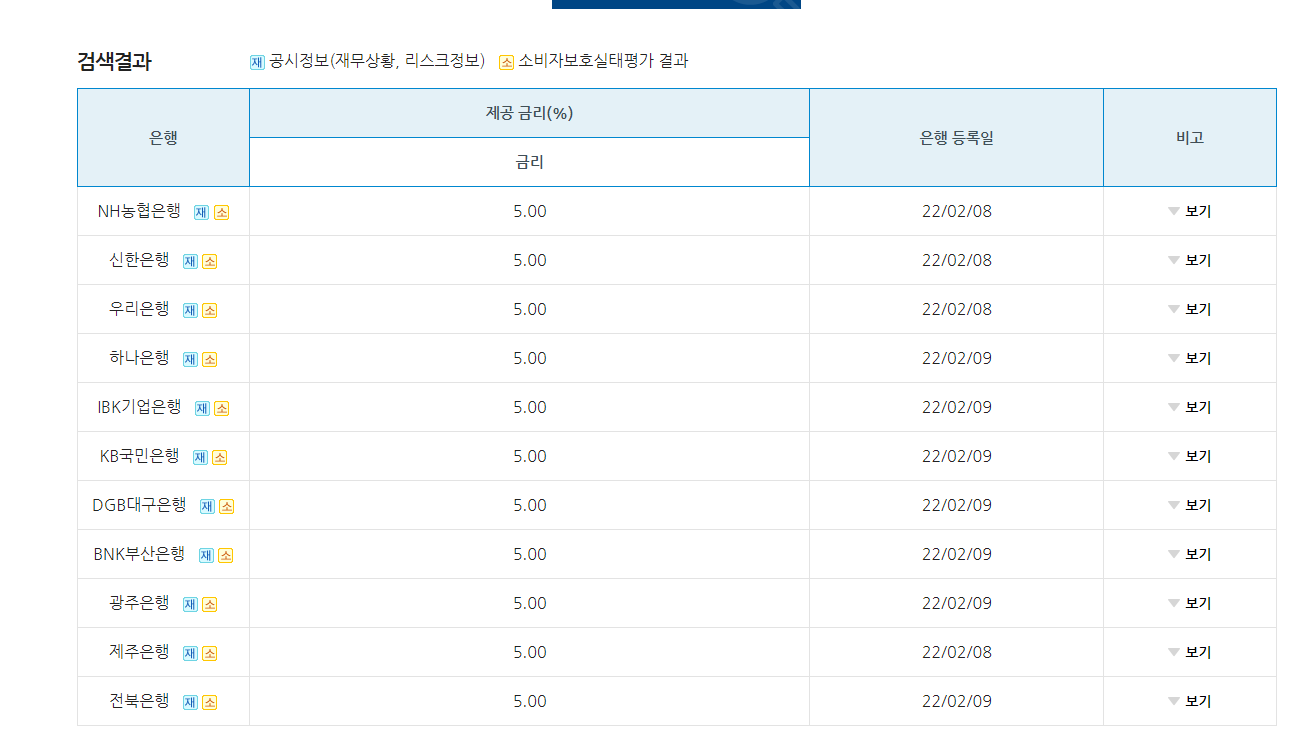
Task: Click the 소 legend icon beside 소비자보호실태평가
Action: pyautogui.click(x=506, y=62)
